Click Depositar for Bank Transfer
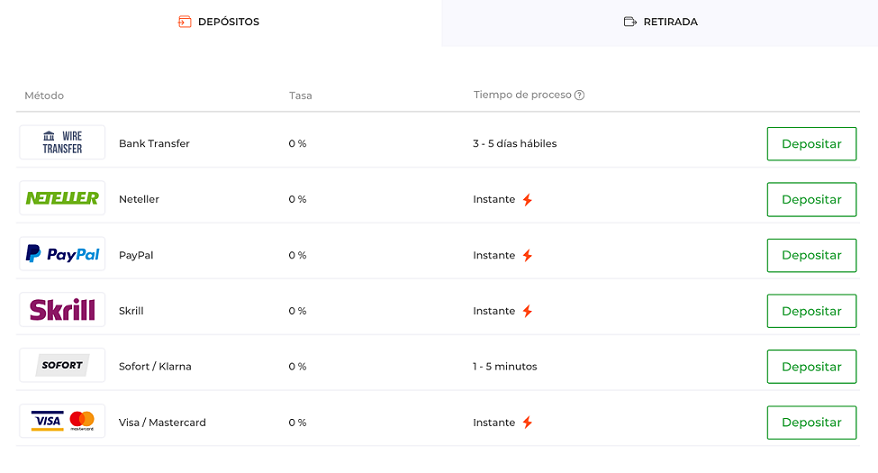This screenshot has width=878, height=473. (811, 144)
